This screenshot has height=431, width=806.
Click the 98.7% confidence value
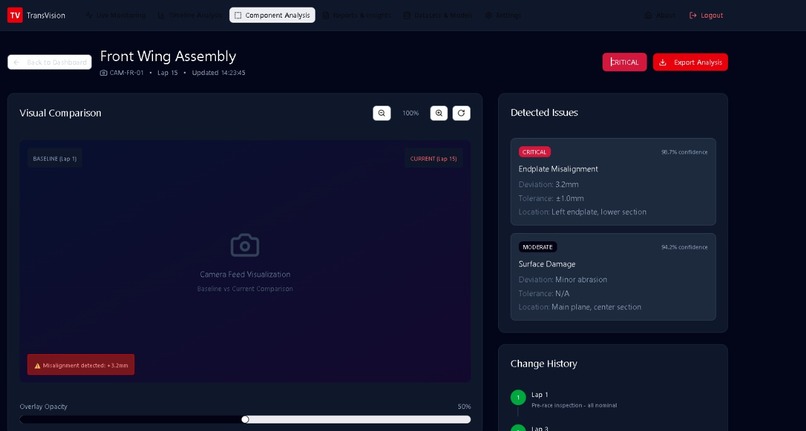pyautogui.click(x=684, y=152)
